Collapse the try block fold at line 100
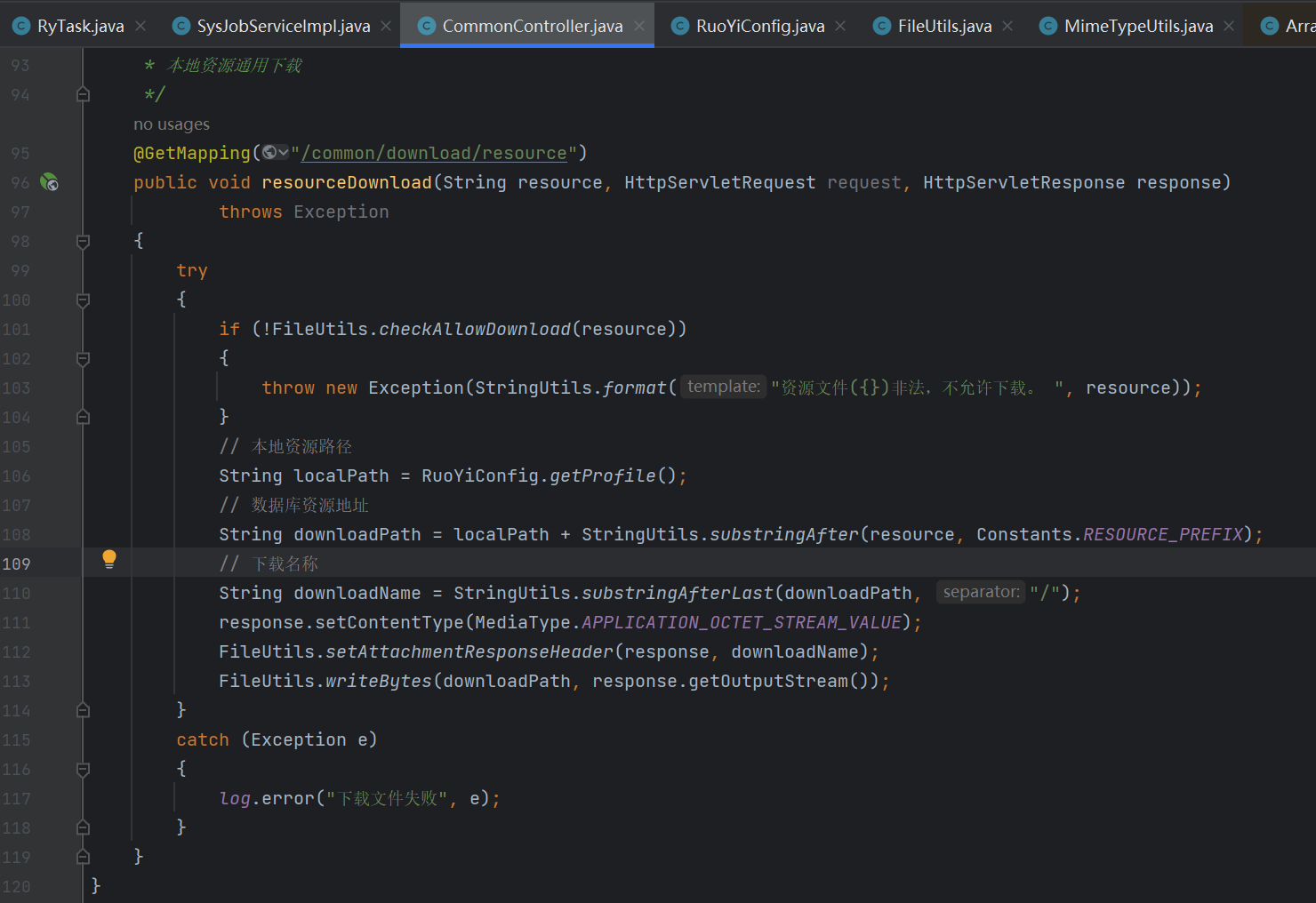 click(83, 300)
